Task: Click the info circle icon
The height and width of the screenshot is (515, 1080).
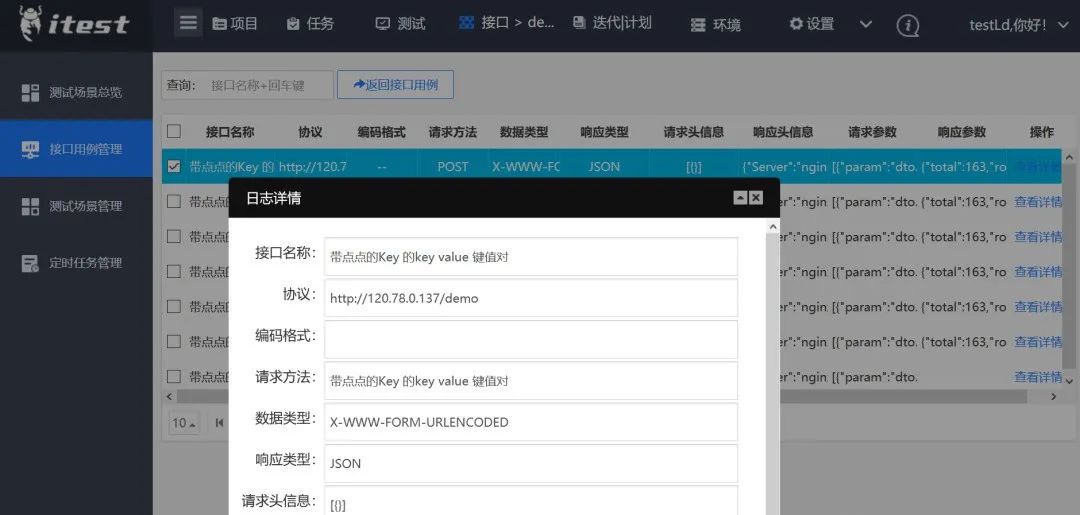Action: coord(908,25)
